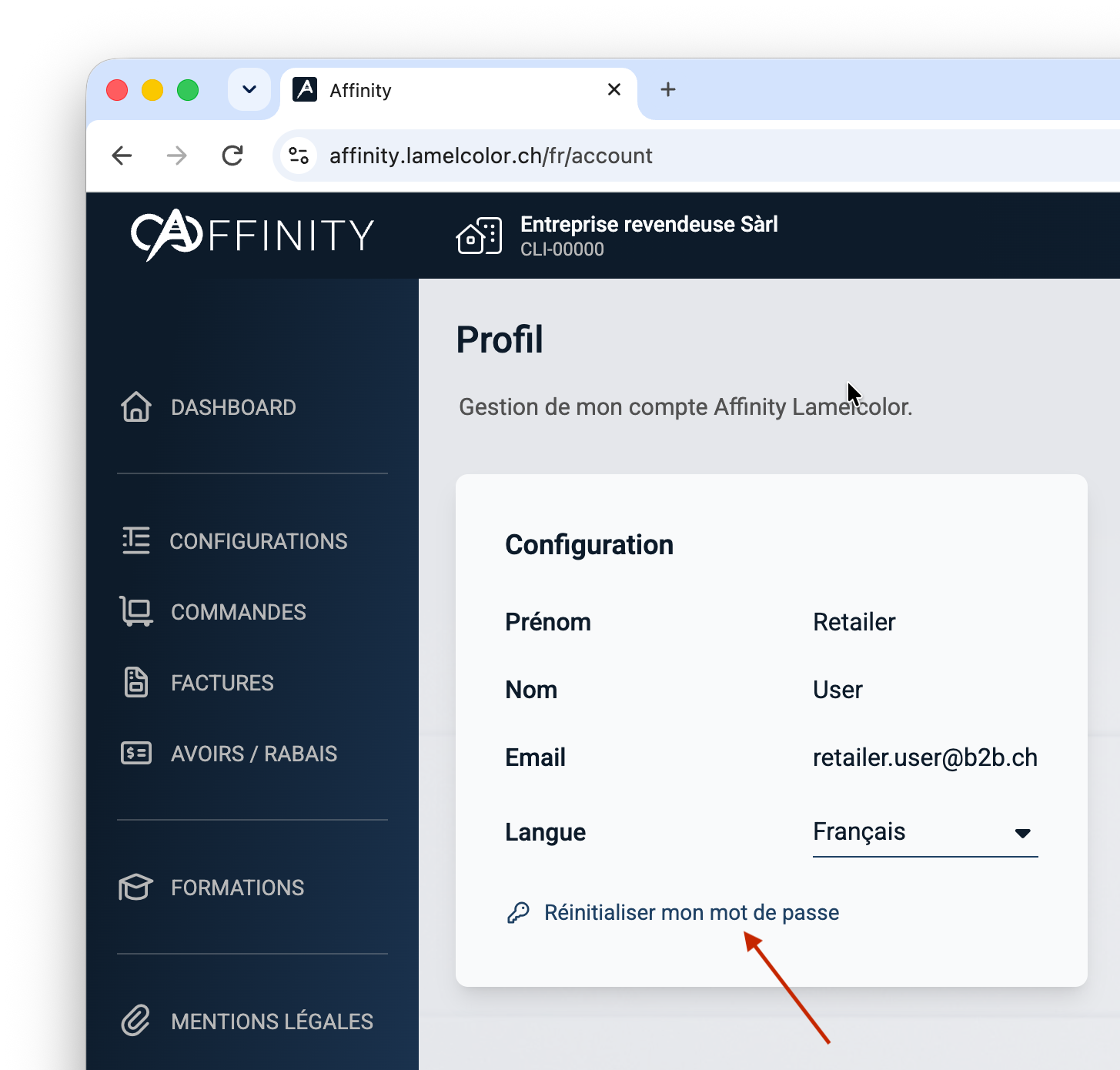Expand the browser tab search chevron
Image resolution: width=1120 pixels, height=1070 pixels.
pos(249,89)
